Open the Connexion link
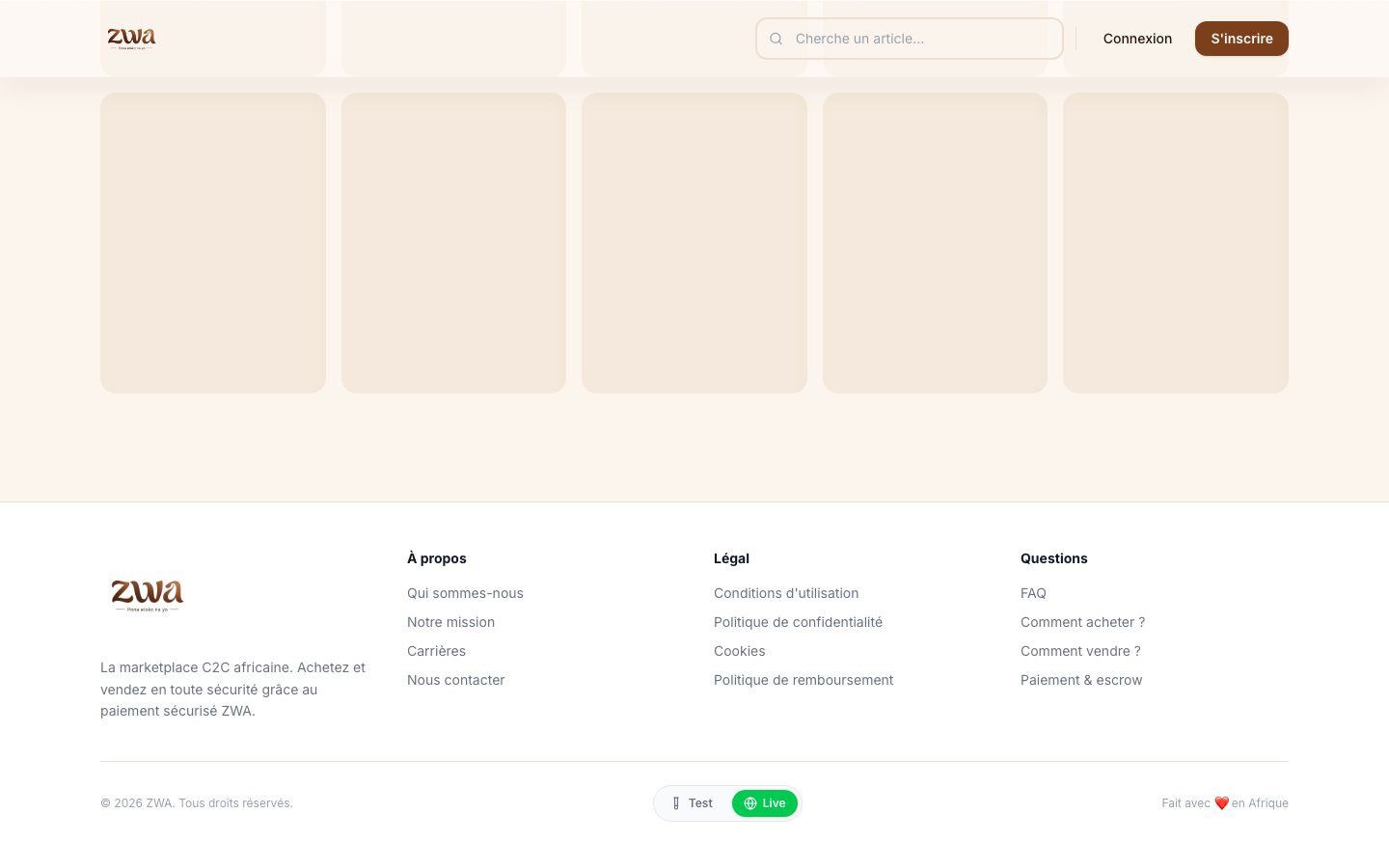 click(x=1137, y=39)
